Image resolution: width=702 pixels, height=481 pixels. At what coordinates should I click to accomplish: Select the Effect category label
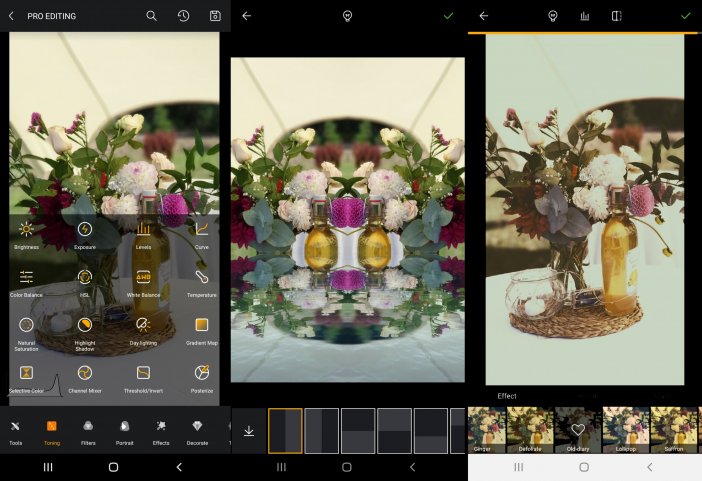click(507, 396)
